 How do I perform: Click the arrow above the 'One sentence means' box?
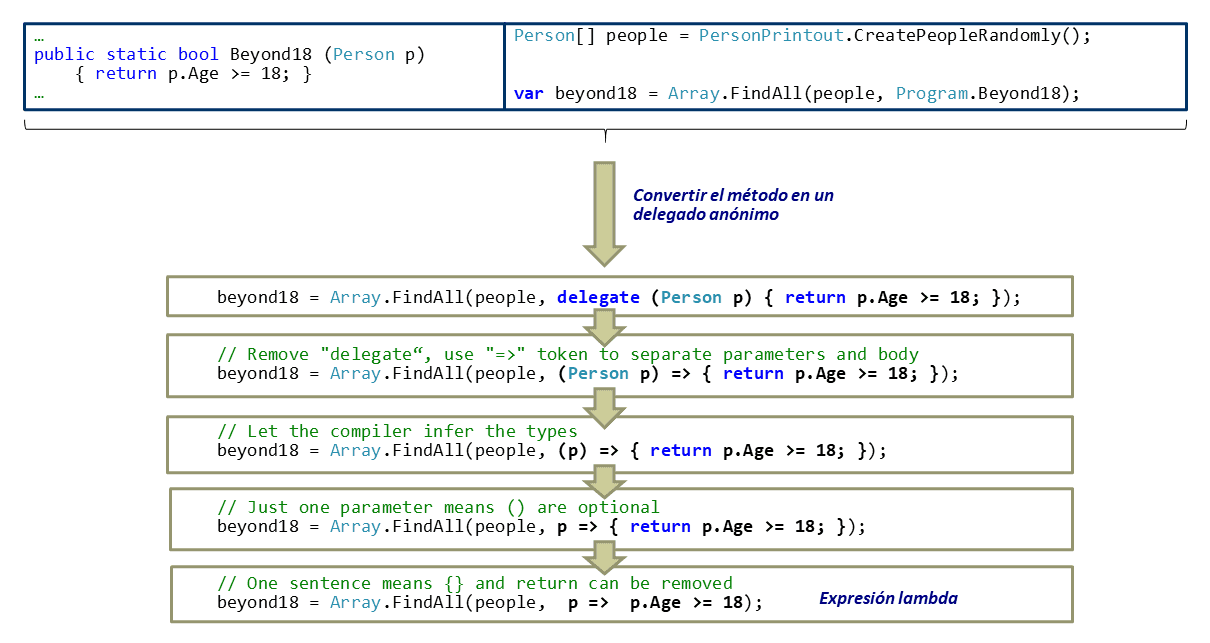coord(604,557)
